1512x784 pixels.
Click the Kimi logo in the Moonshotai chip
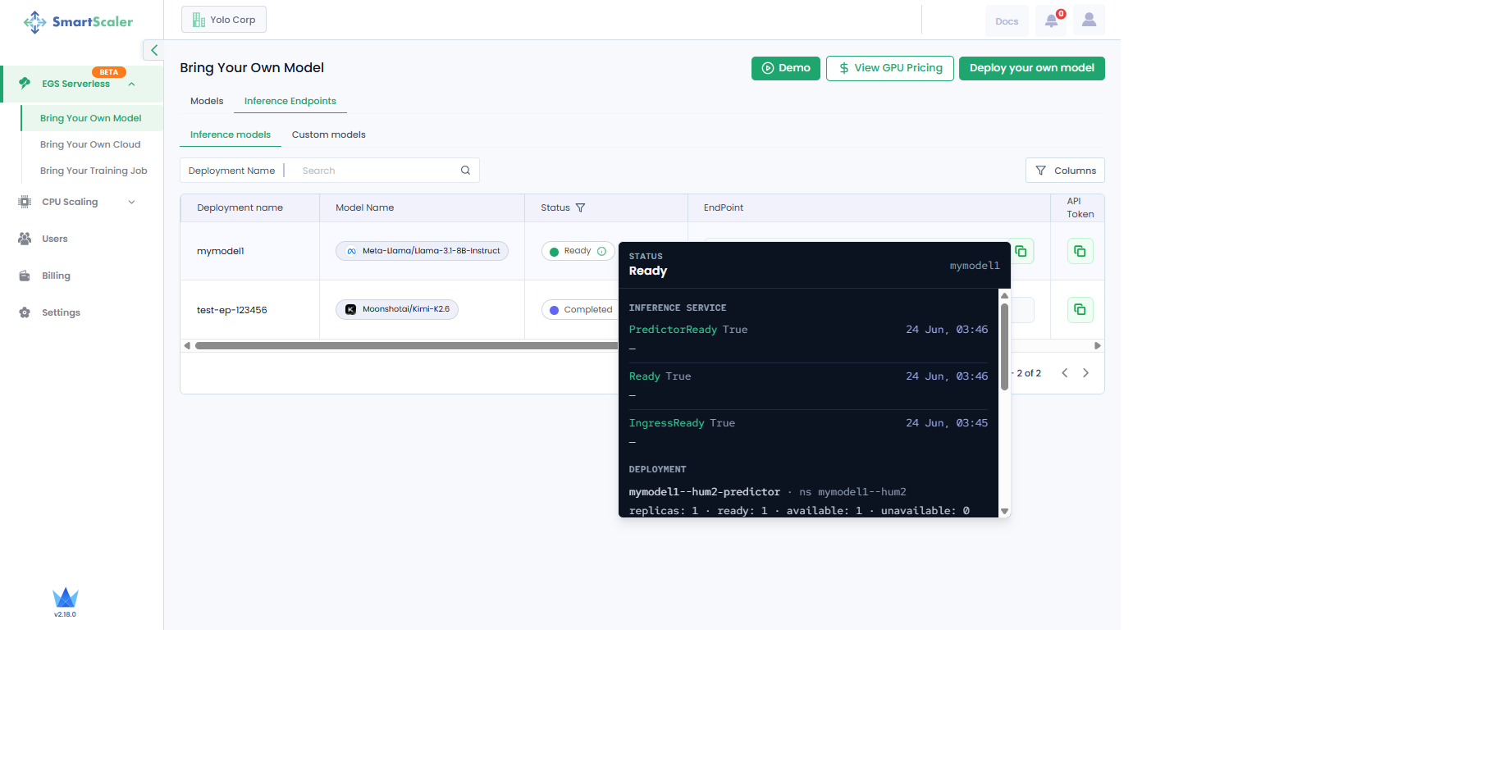[x=350, y=309]
